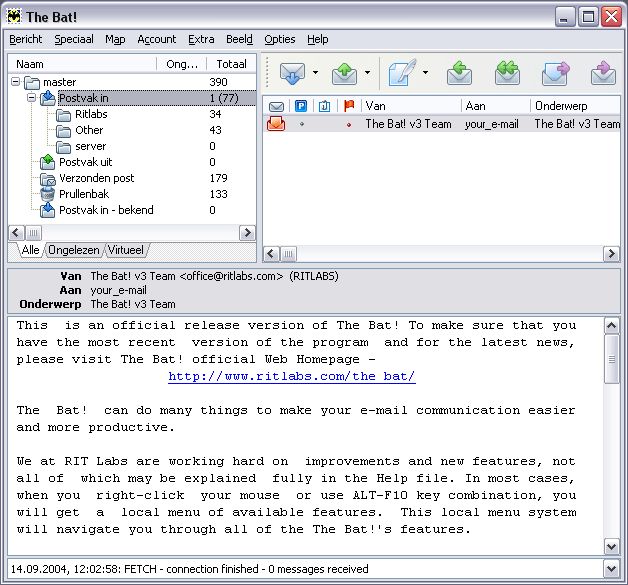The height and width of the screenshot is (585, 628).
Task: Click the reply to all toolbar icon
Action: [x=507, y=73]
